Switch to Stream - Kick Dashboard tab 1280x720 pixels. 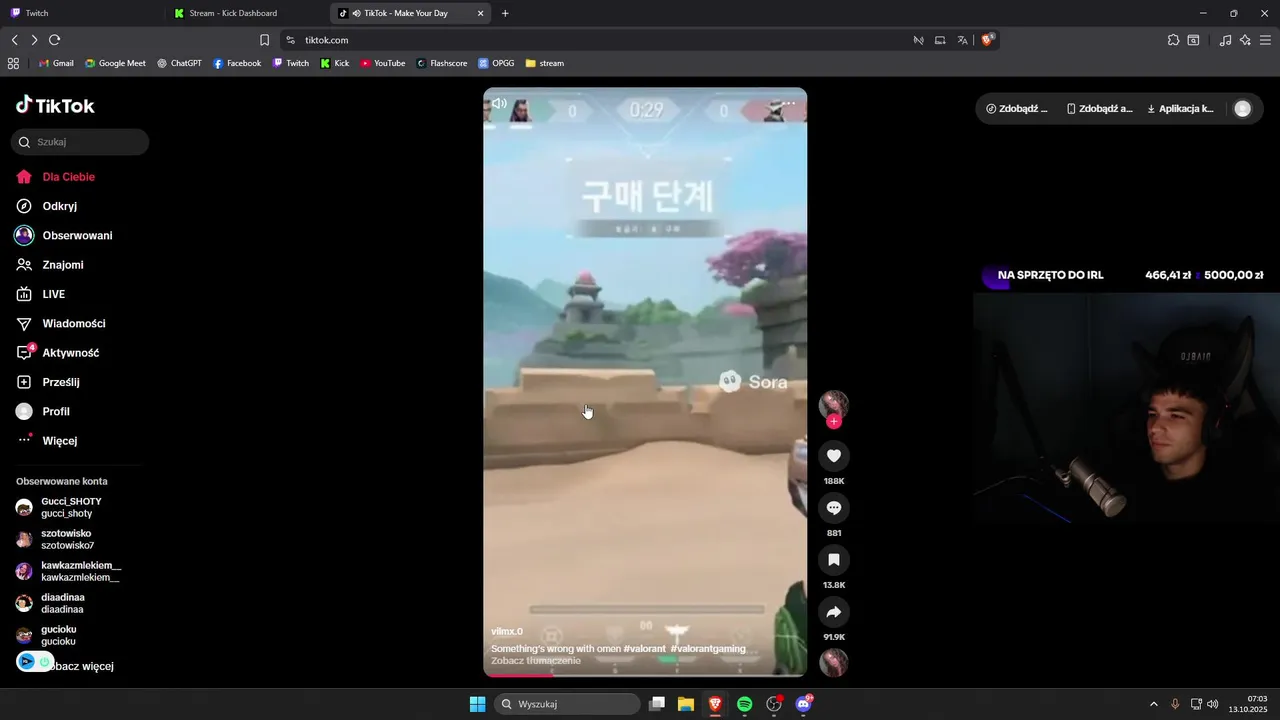(x=247, y=13)
